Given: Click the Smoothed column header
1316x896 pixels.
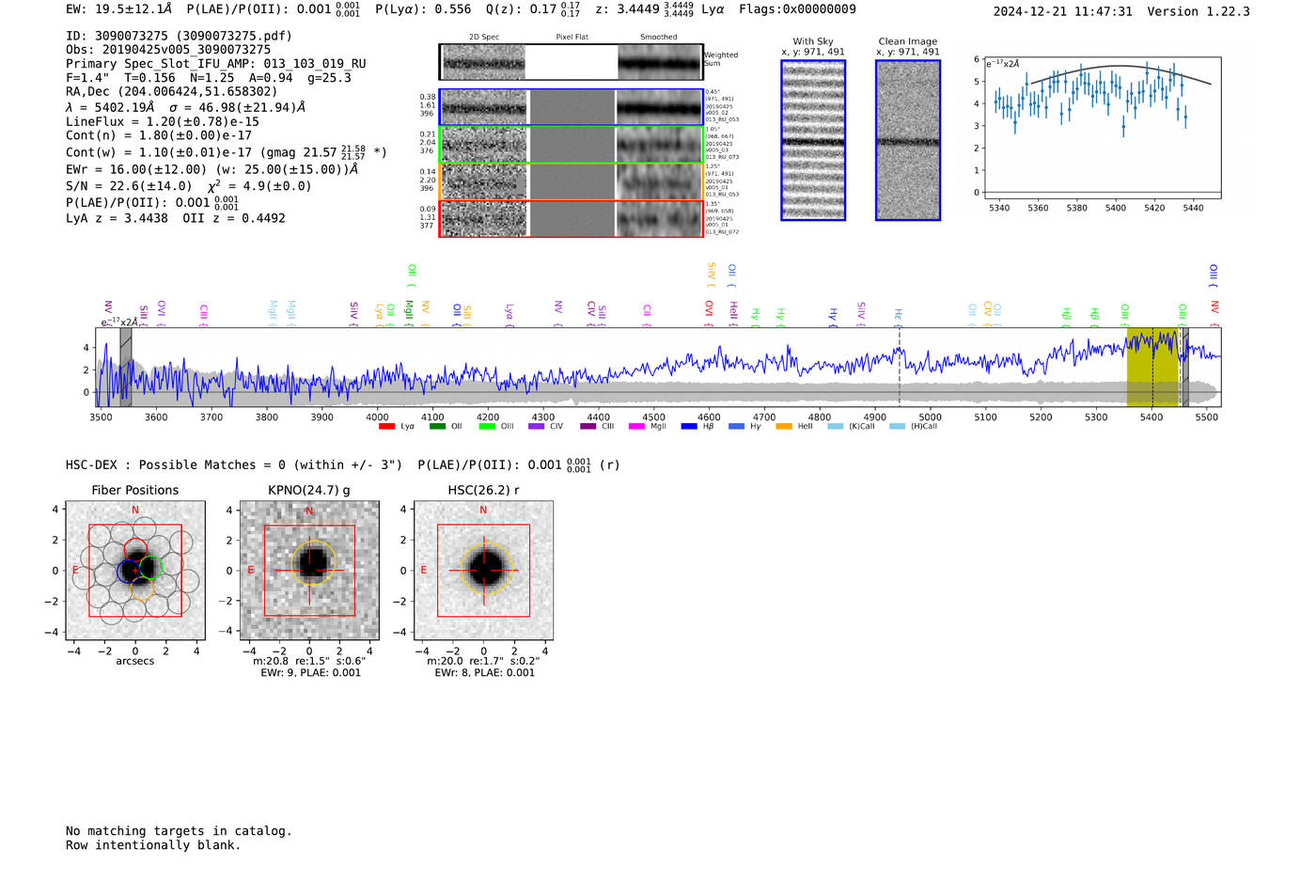Looking at the screenshot, I should pyautogui.click(x=659, y=38).
